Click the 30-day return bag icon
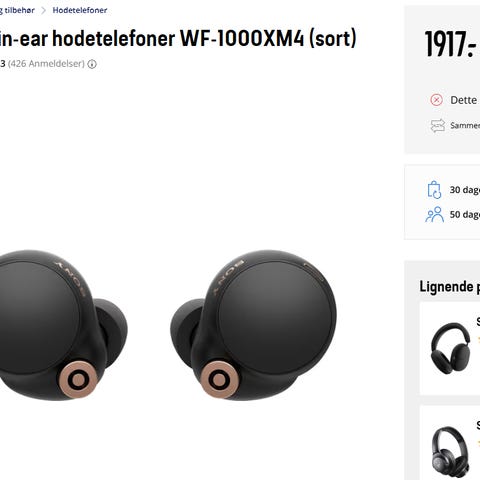Screen dimensions: 480x480 coord(434,190)
